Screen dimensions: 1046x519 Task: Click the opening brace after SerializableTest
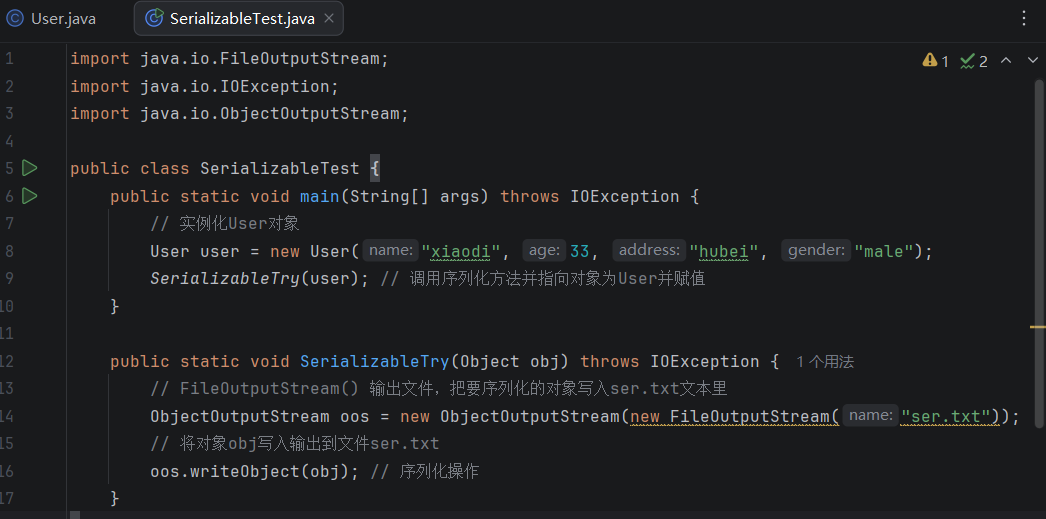374,169
